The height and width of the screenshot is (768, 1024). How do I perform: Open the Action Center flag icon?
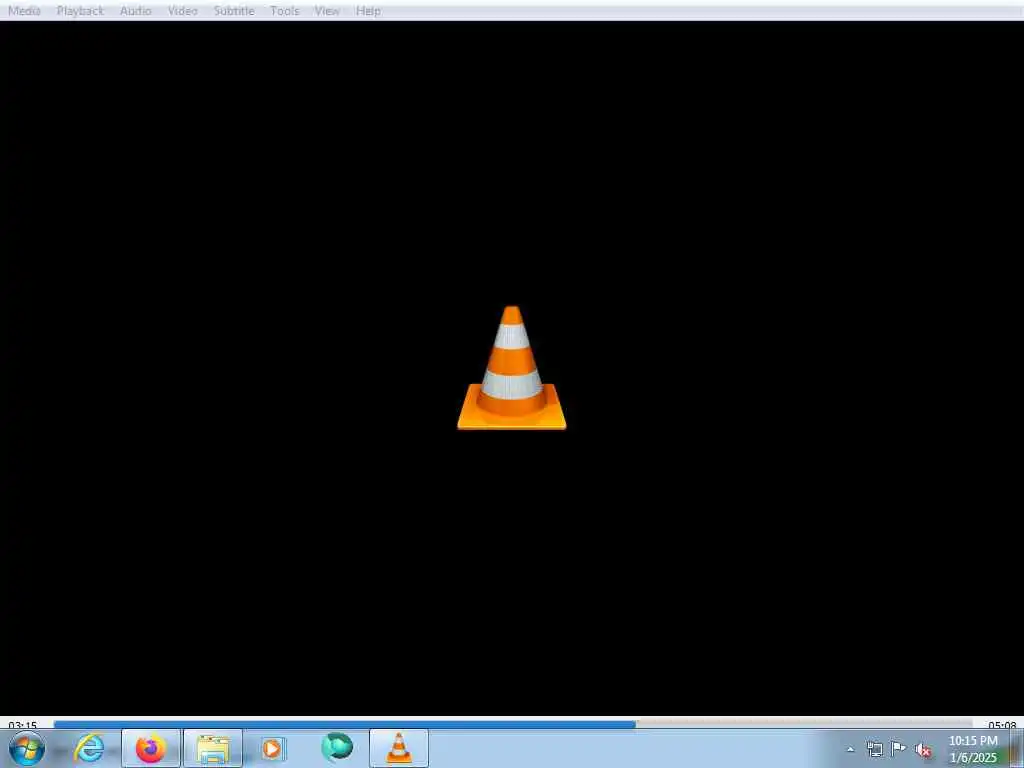(899, 749)
